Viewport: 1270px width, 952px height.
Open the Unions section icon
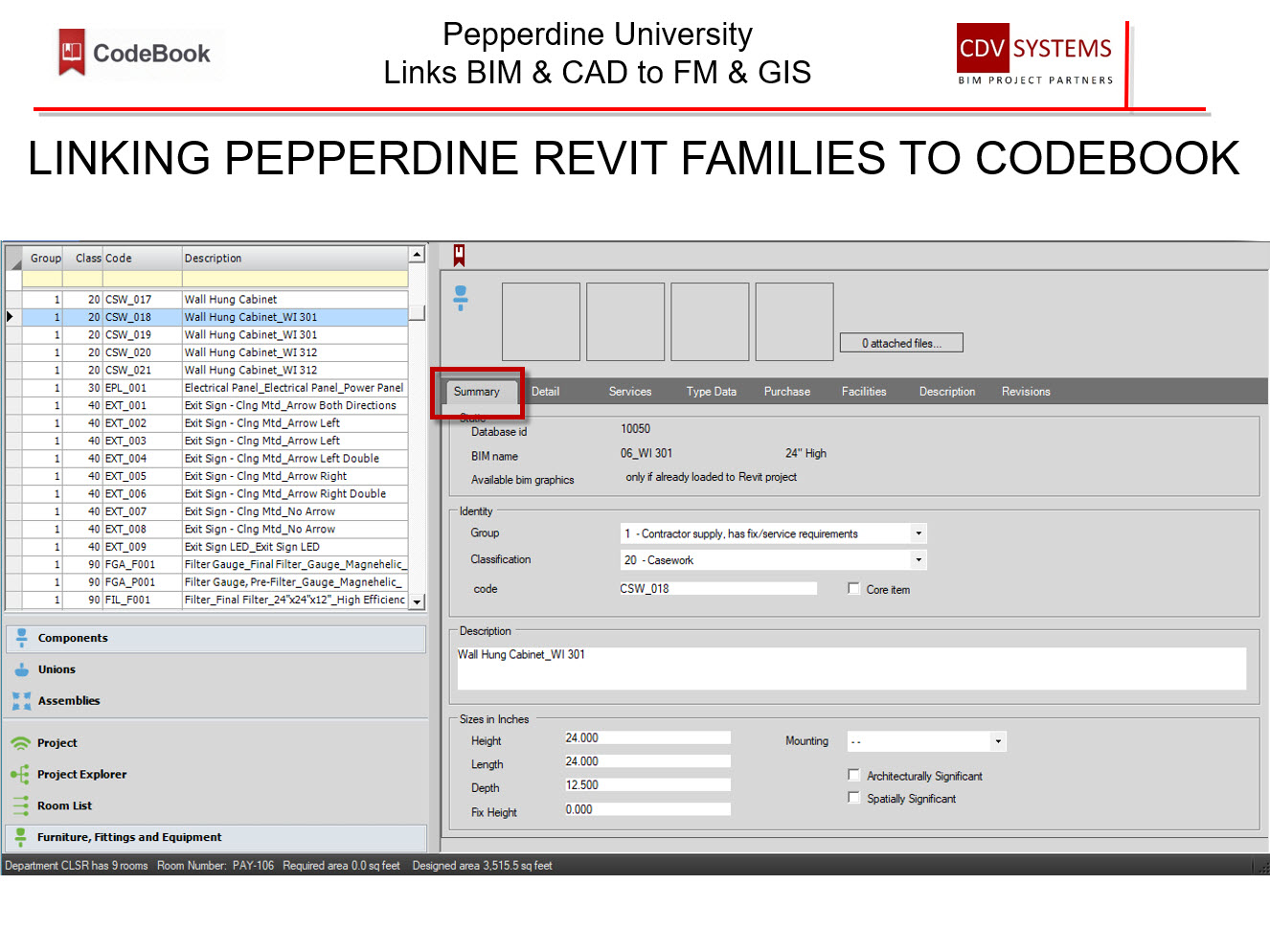point(21,669)
